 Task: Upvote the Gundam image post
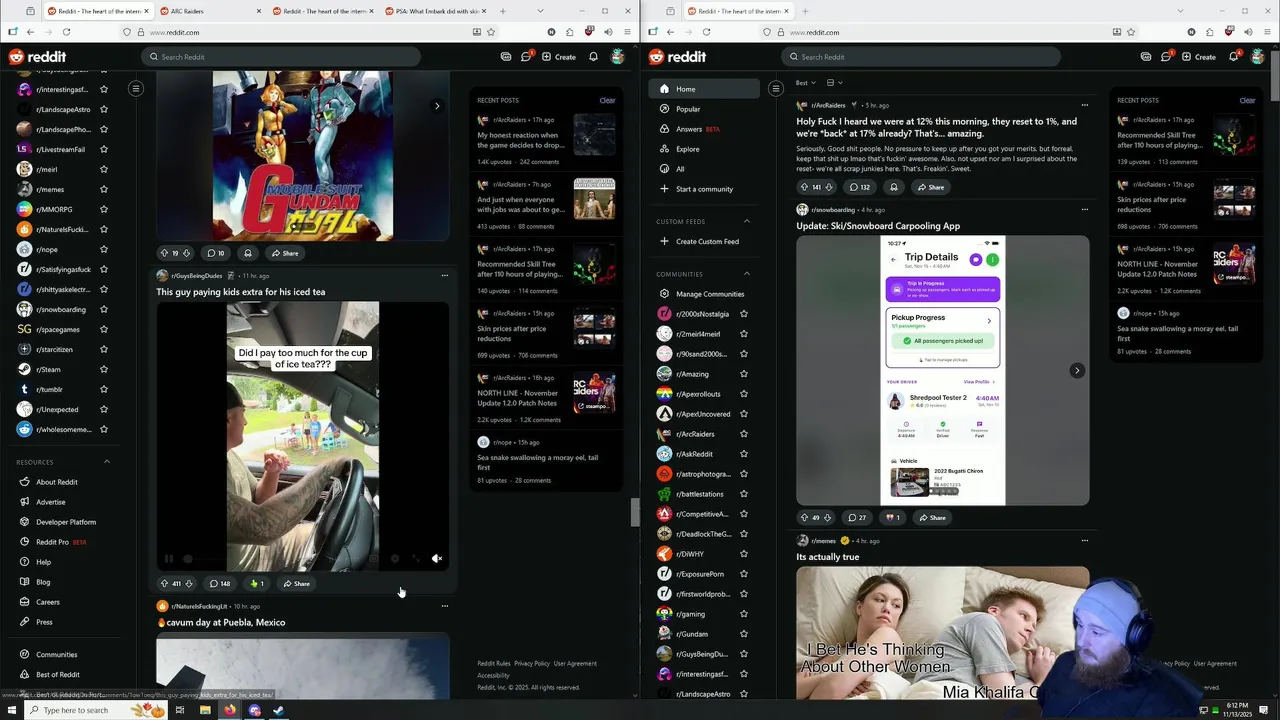tap(164, 253)
